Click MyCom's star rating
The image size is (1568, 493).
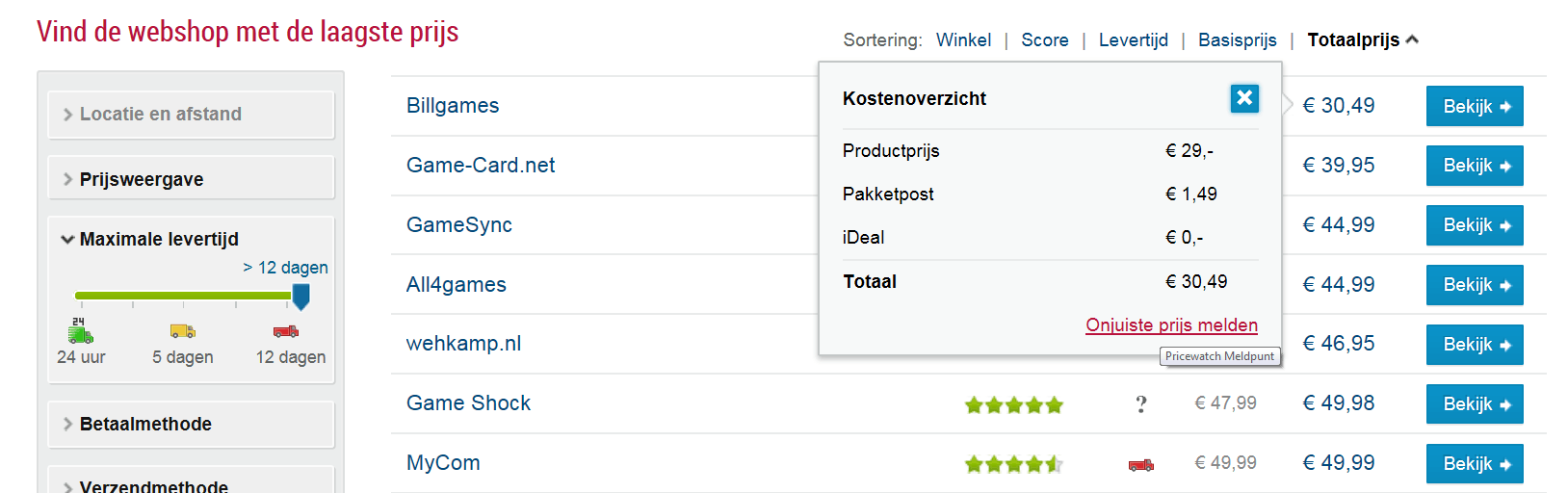point(1014,465)
